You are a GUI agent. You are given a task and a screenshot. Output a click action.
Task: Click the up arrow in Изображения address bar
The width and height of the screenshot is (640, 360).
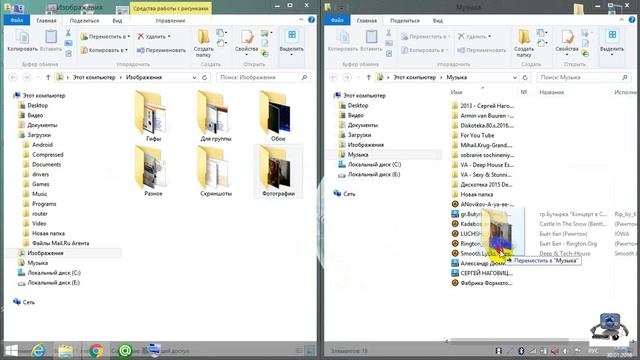click(48, 77)
